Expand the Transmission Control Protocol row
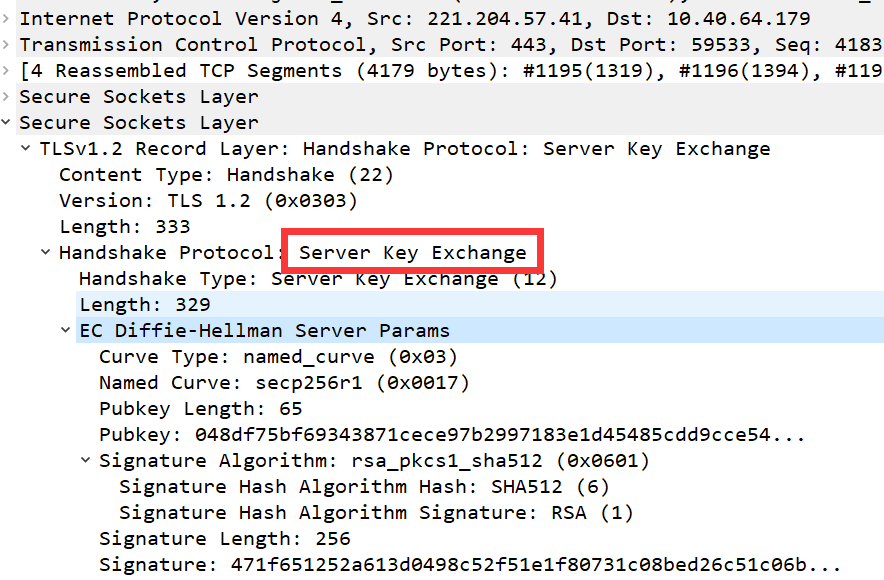This screenshot has width=884, height=580. point(6,45)
